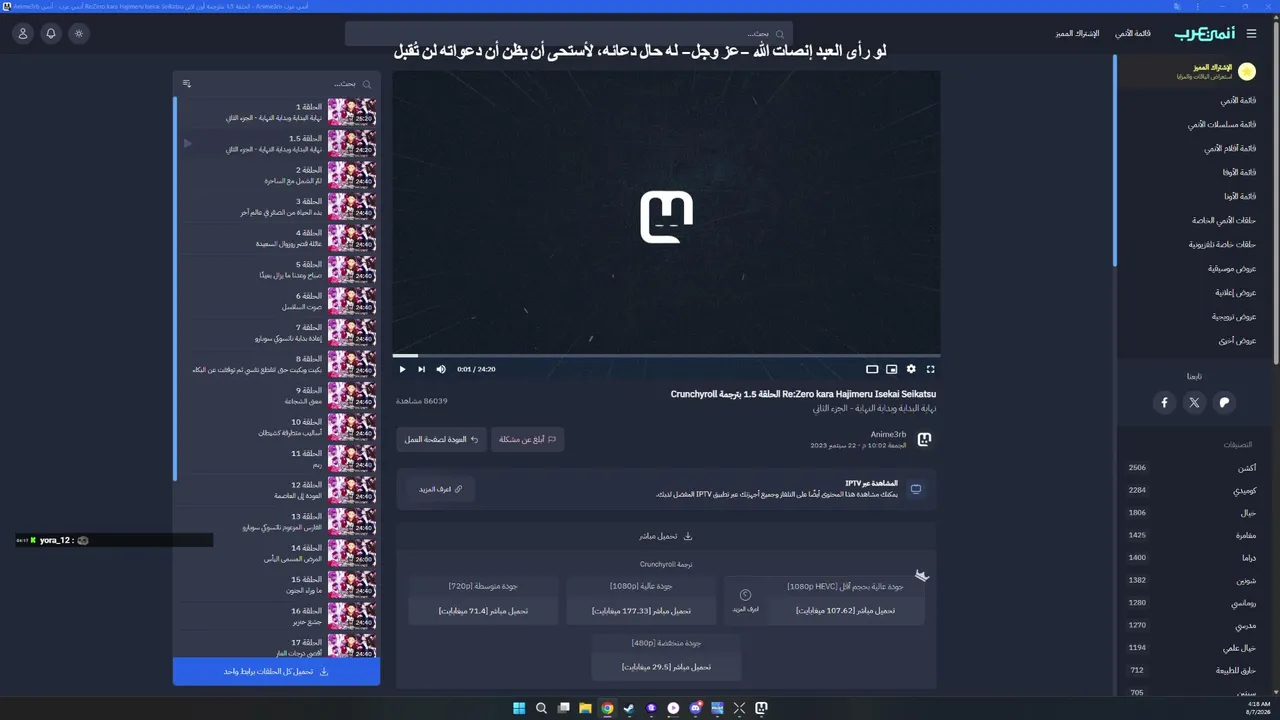The height and width of the screenshot is (720, 1280).
Task: Select episode الحلقة 5 in list
Action: (277, 270)
